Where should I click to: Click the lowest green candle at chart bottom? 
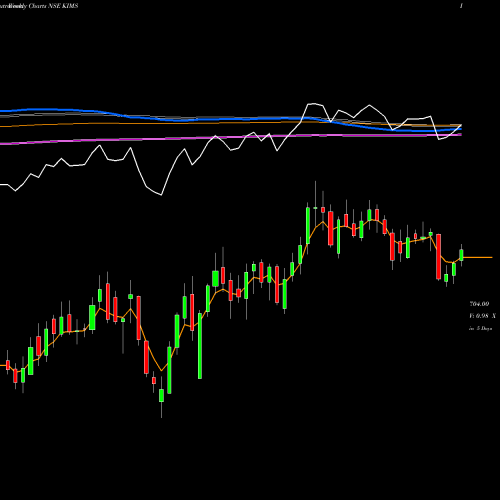click(x=161, y=395)
